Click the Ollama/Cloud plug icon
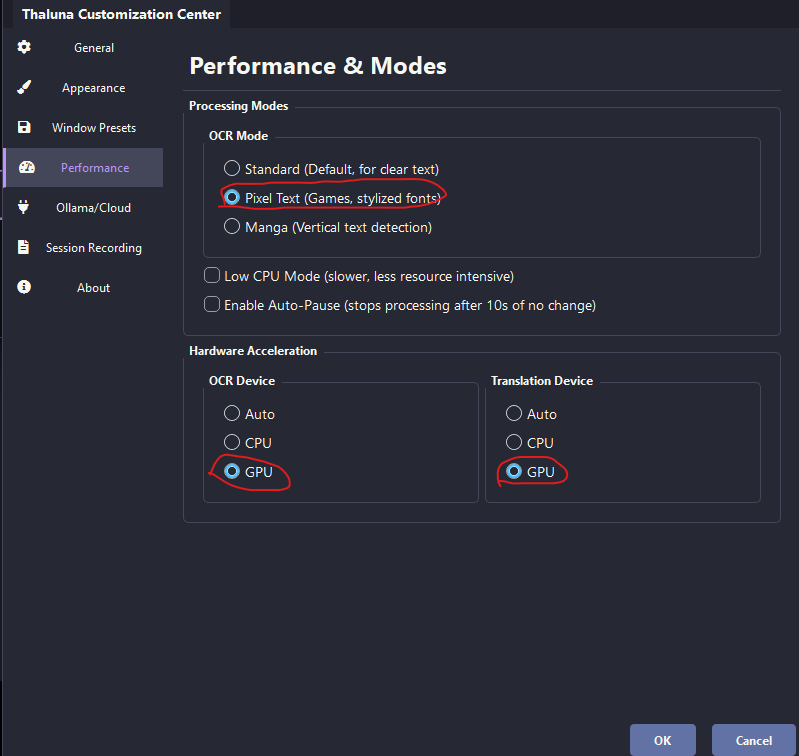Viewport: 799px width, 756px height. point(24,207)
